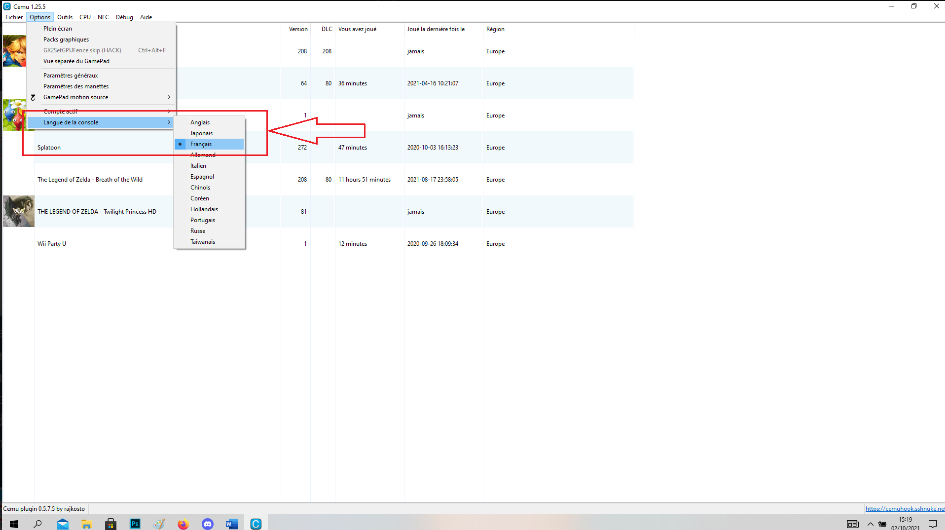Screen dimensions: 945x530
Task: Open the cemuhook website link
Action: pyautogui.click(x=903, y=508)
